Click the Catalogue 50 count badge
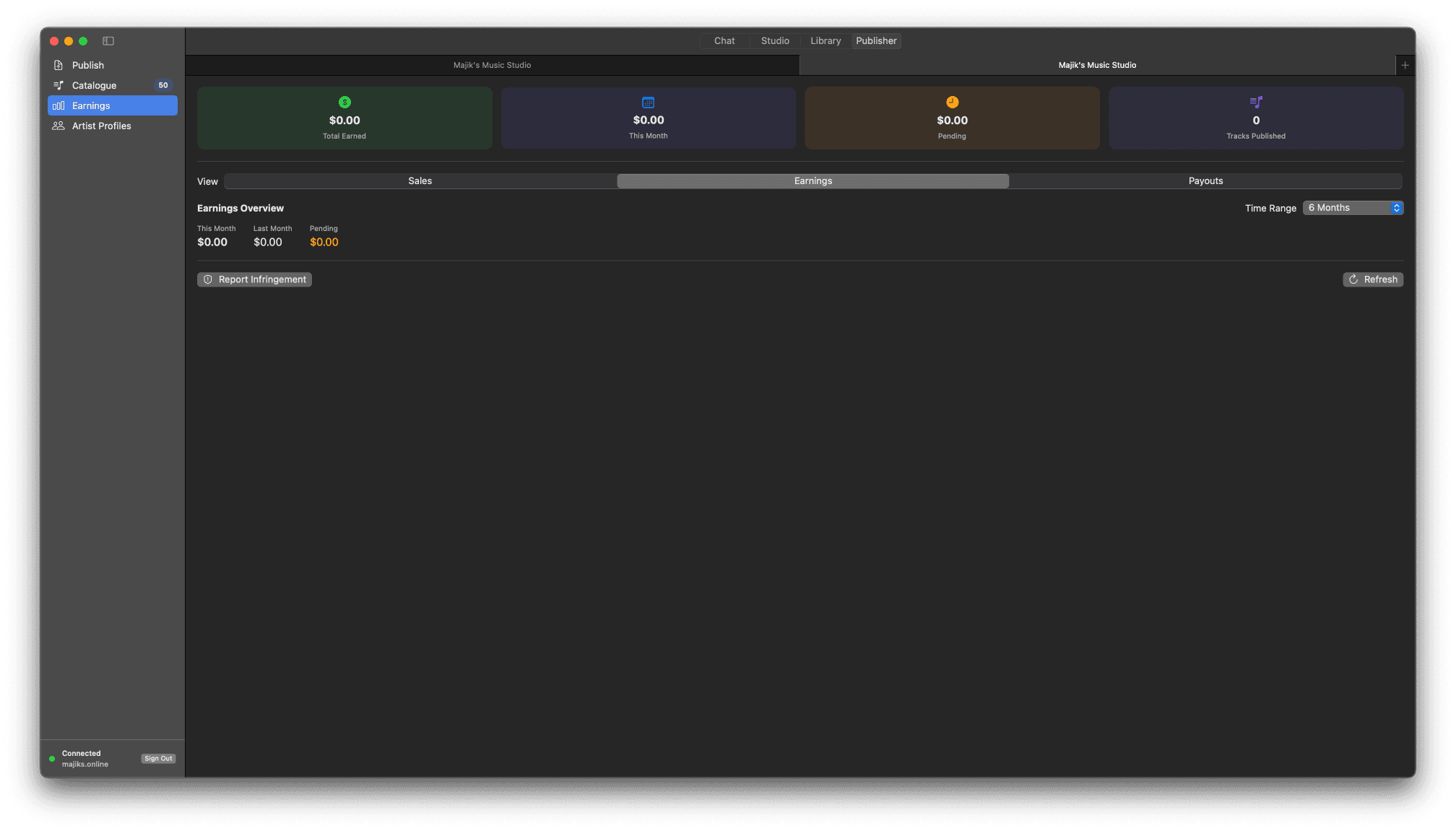 tap(163, 85)
